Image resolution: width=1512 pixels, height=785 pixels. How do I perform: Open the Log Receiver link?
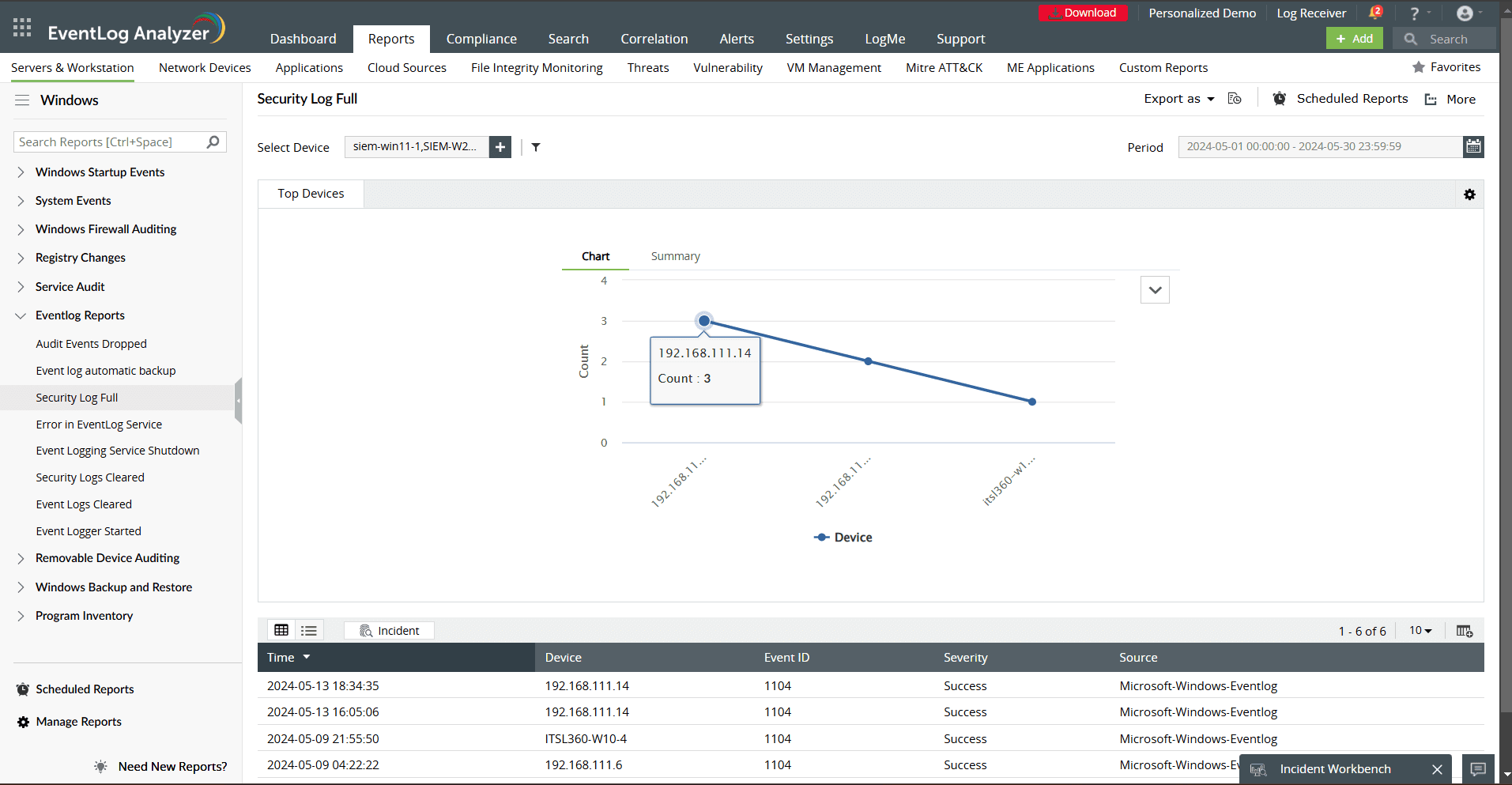coord(1311,13)
